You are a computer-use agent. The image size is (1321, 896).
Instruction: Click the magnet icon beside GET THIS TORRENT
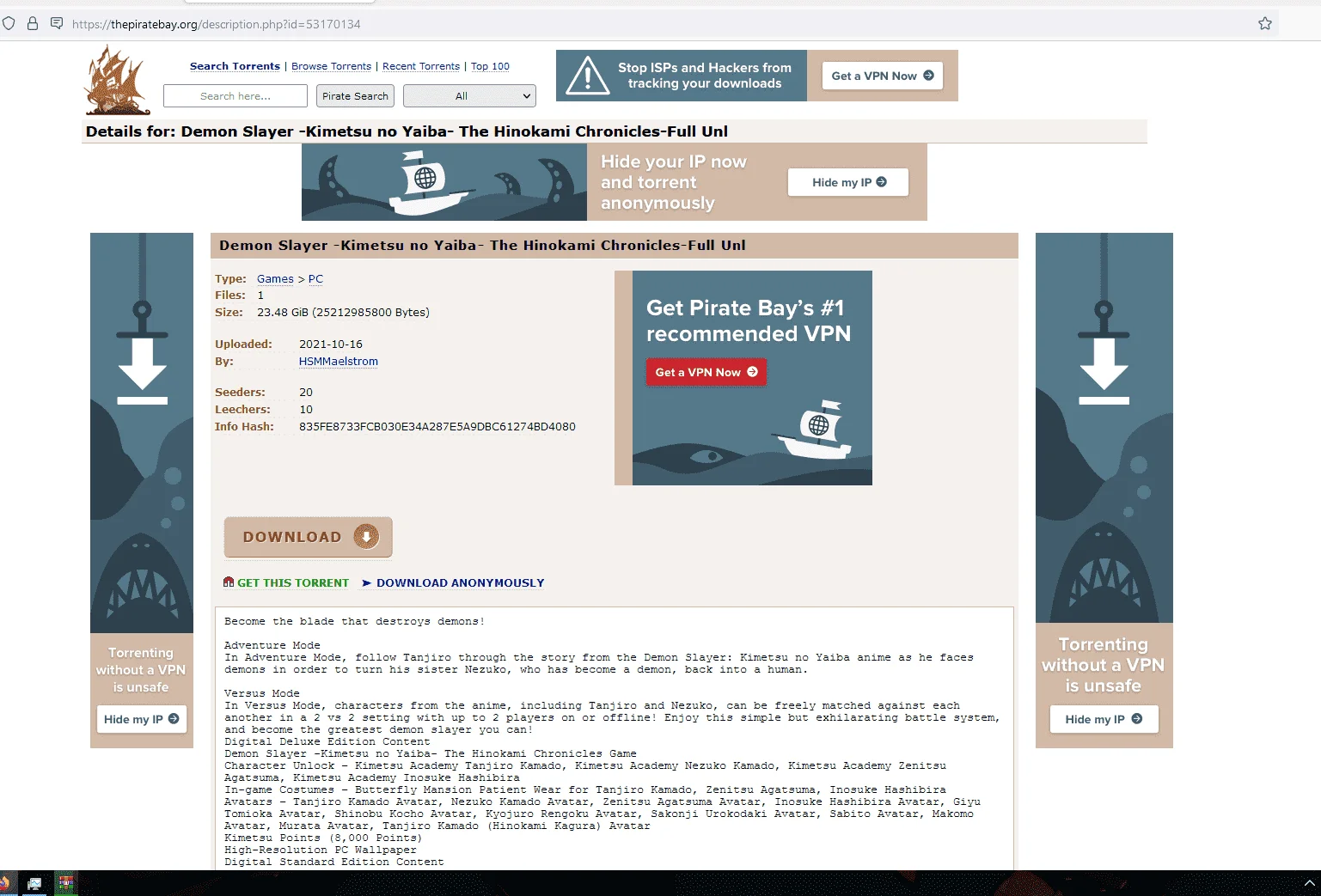click(x=229, y=582)
